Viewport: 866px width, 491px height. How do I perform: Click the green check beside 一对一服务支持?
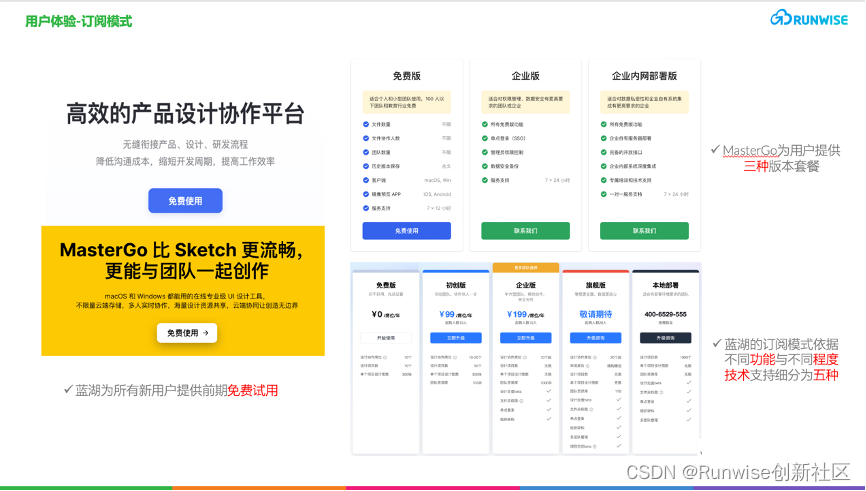[x=604, y=194]
